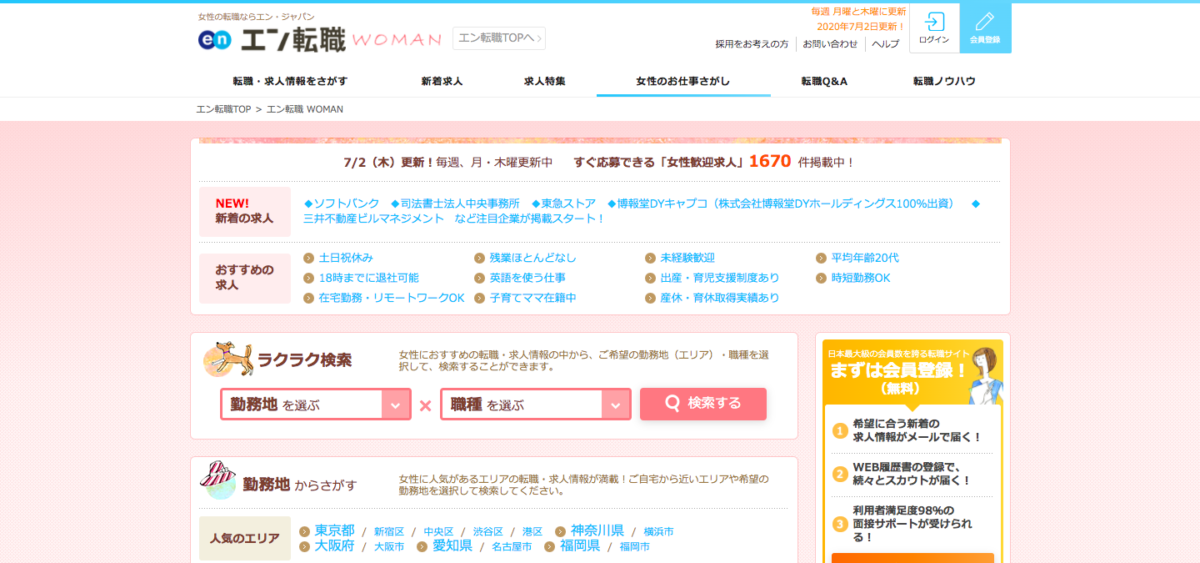This screenshot has height=563, width=1200.
Task: Open the 勤務地 location dropdown
Action: [x=316, y=405]
